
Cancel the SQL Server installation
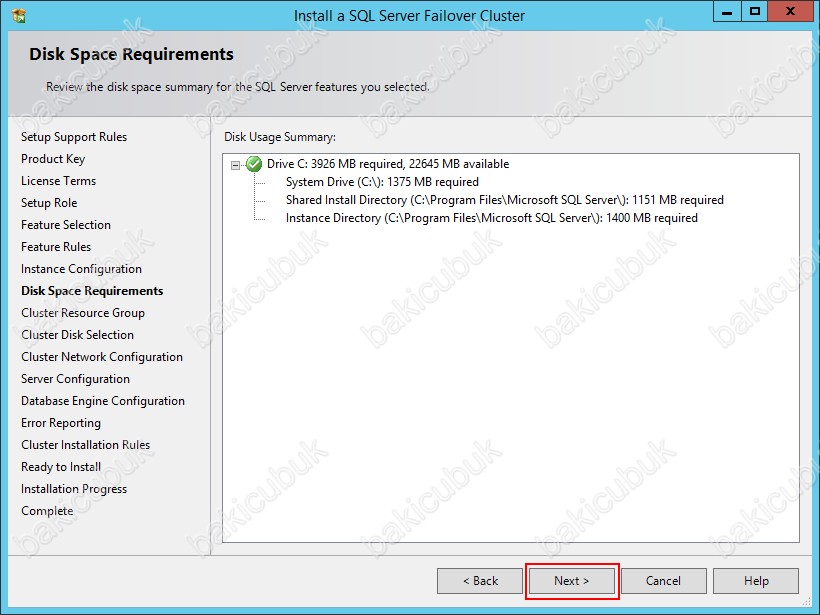coord(663,581)
